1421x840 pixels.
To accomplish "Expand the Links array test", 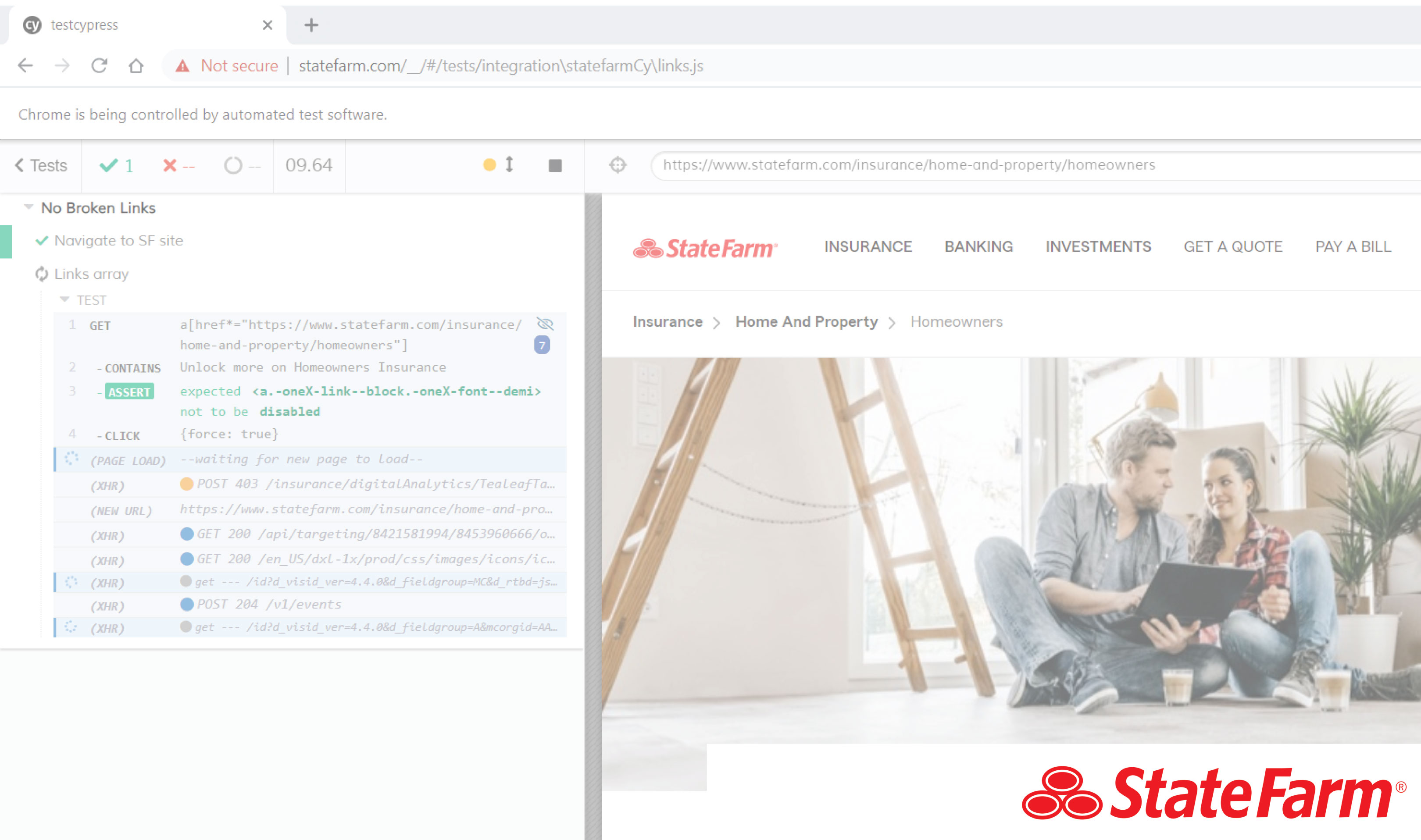I will pyautogui.click(x=91, y=274).
